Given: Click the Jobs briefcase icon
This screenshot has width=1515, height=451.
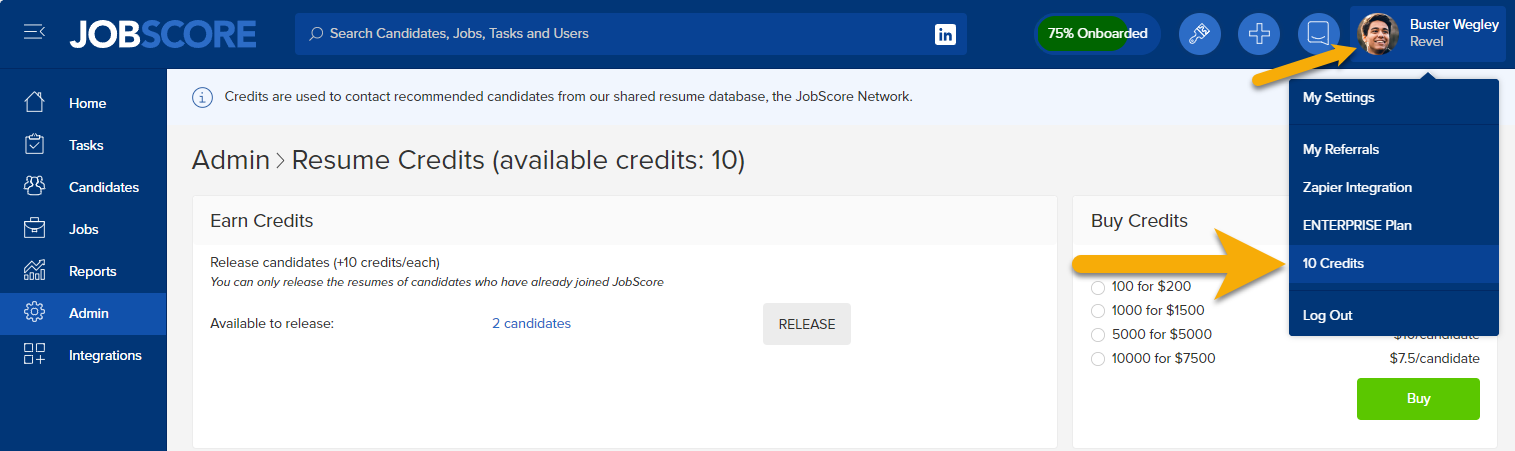Looking at the screenshot, I should [34, 228].
